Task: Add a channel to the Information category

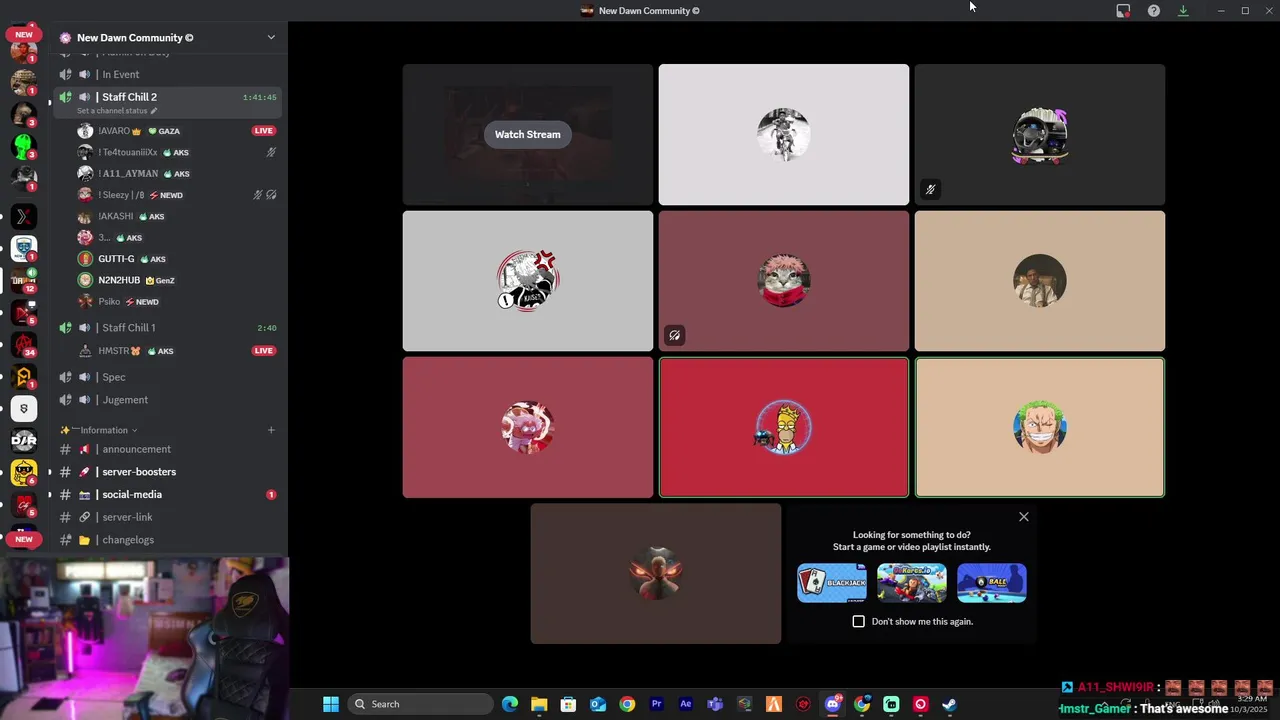Action: click(271, 430)
